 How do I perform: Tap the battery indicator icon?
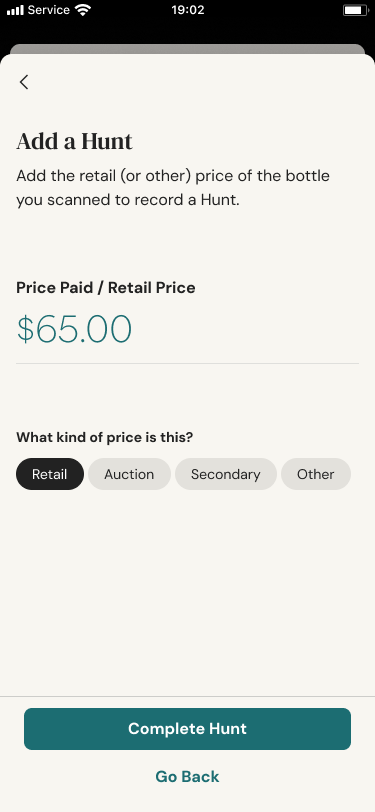pos(355,10)
